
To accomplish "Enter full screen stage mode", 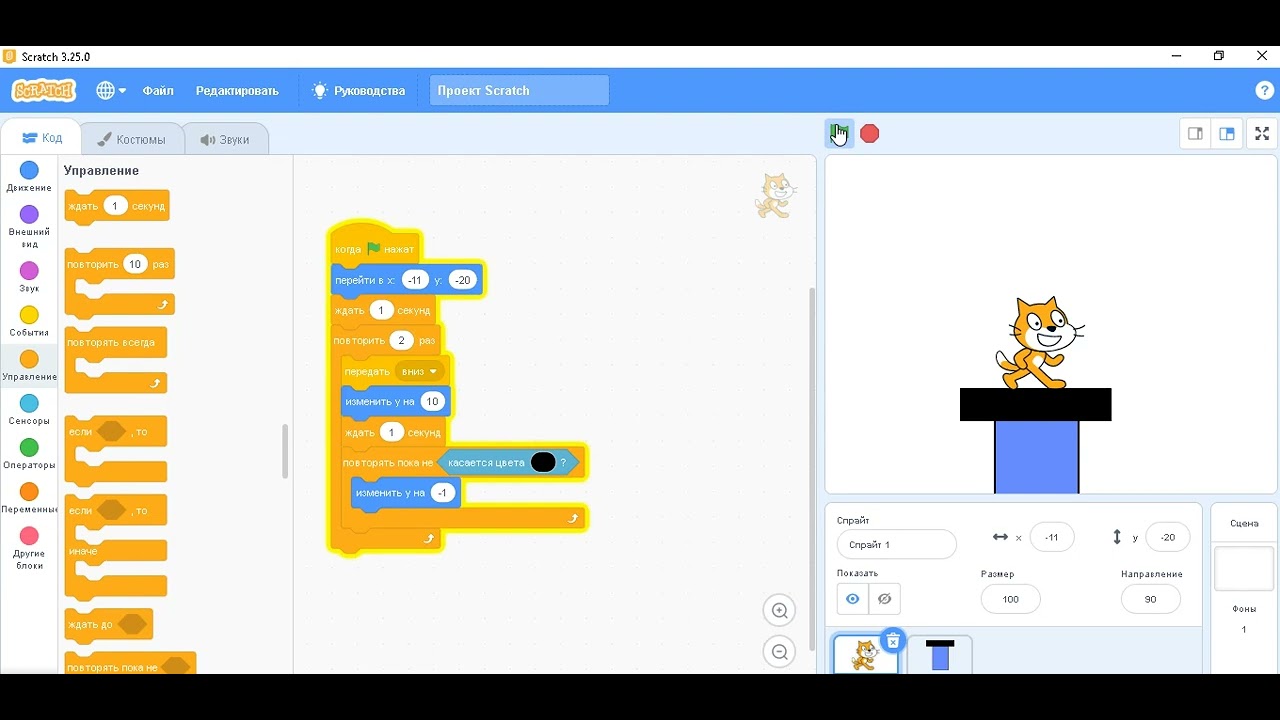I will pyautogui.click(x=1262, y=133).
